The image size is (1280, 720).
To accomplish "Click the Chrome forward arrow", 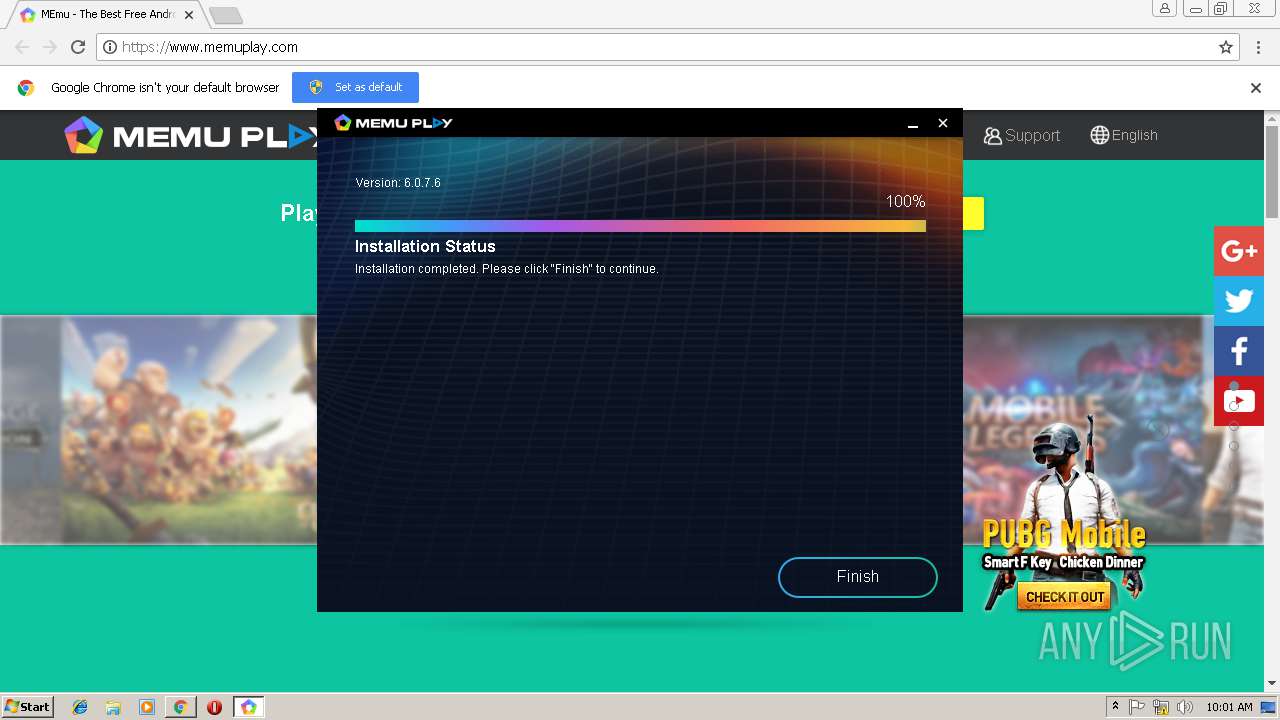I will pos(50,47).
